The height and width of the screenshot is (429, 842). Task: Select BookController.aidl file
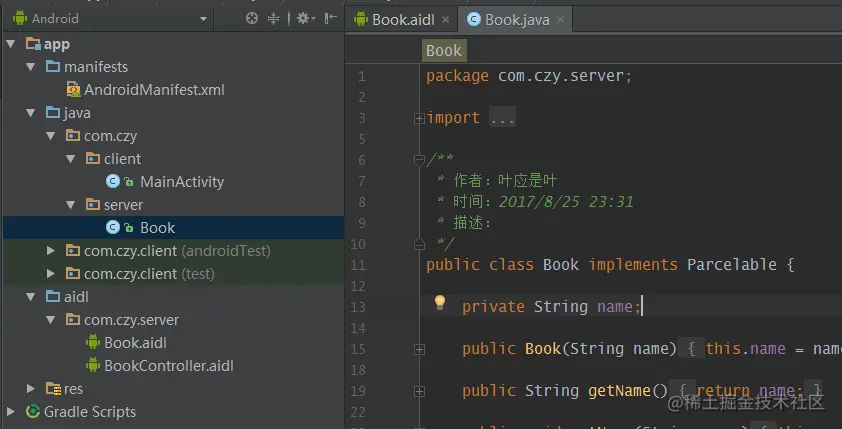[x=169, y=366]
